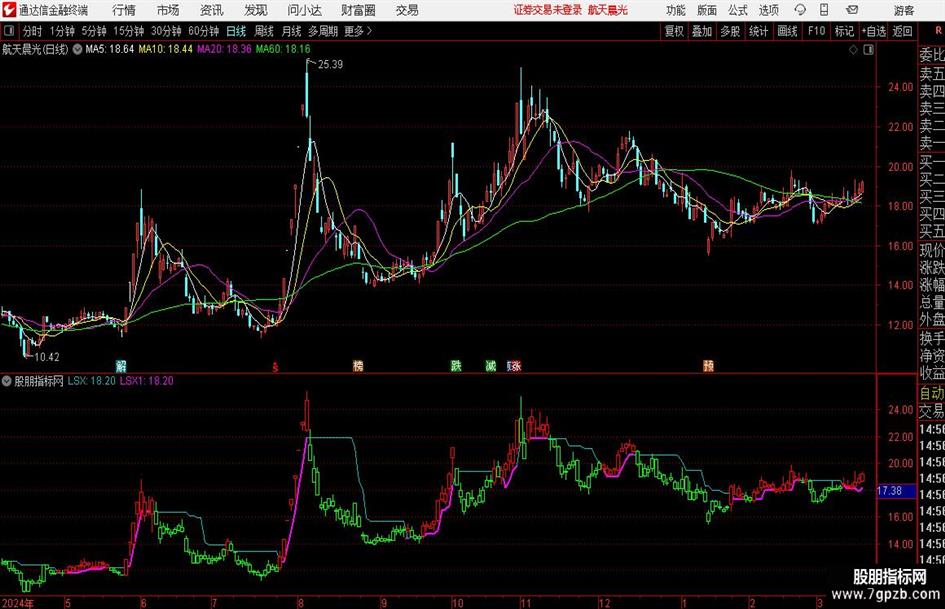Click the 25.39 high price label

(x=330, y=65)
